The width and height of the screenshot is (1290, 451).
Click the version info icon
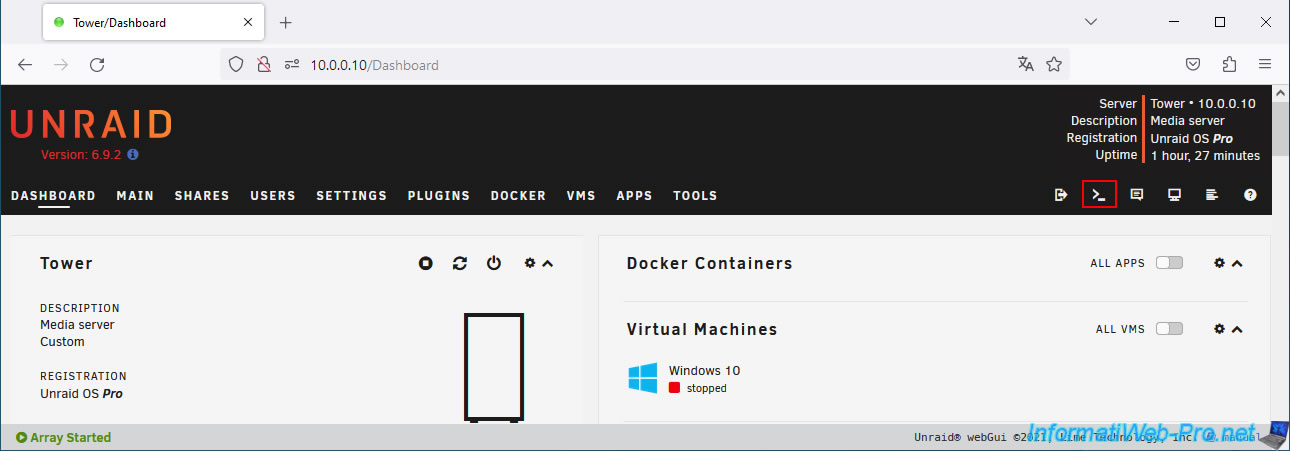(x=133, y=155)
